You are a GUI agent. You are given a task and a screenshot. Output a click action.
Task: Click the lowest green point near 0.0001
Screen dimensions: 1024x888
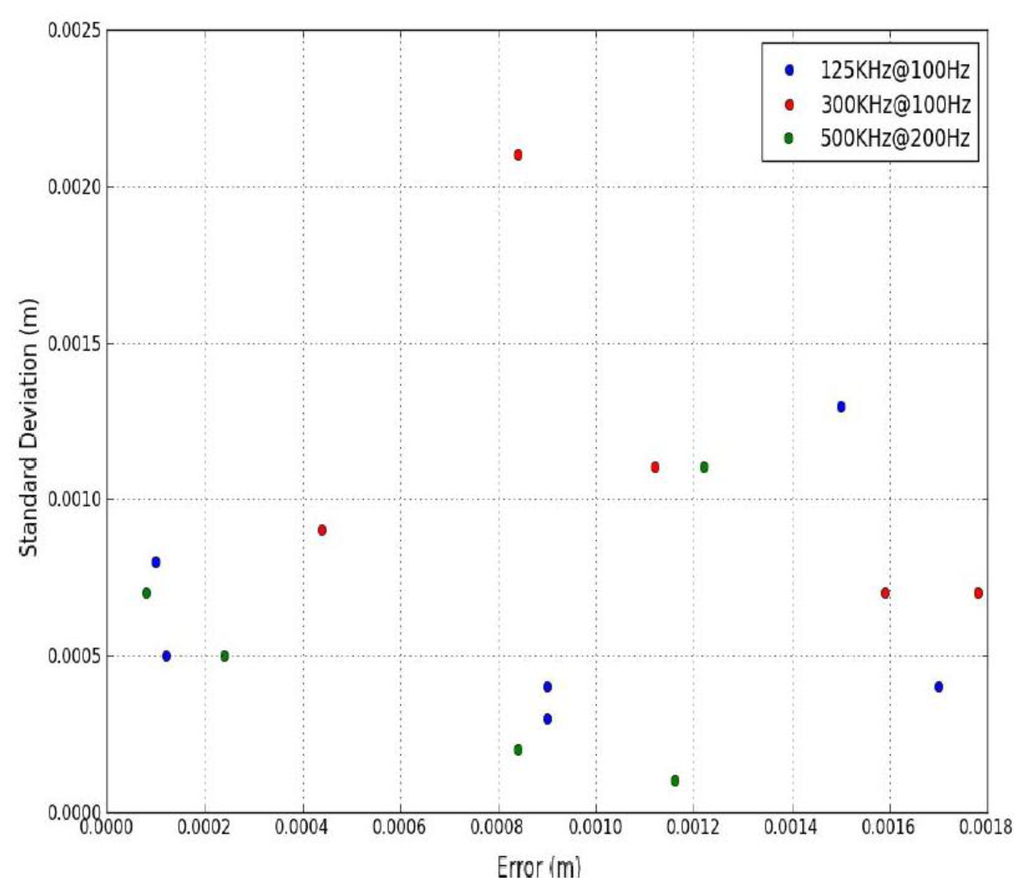pyautogui.click(x=675, y=780)
